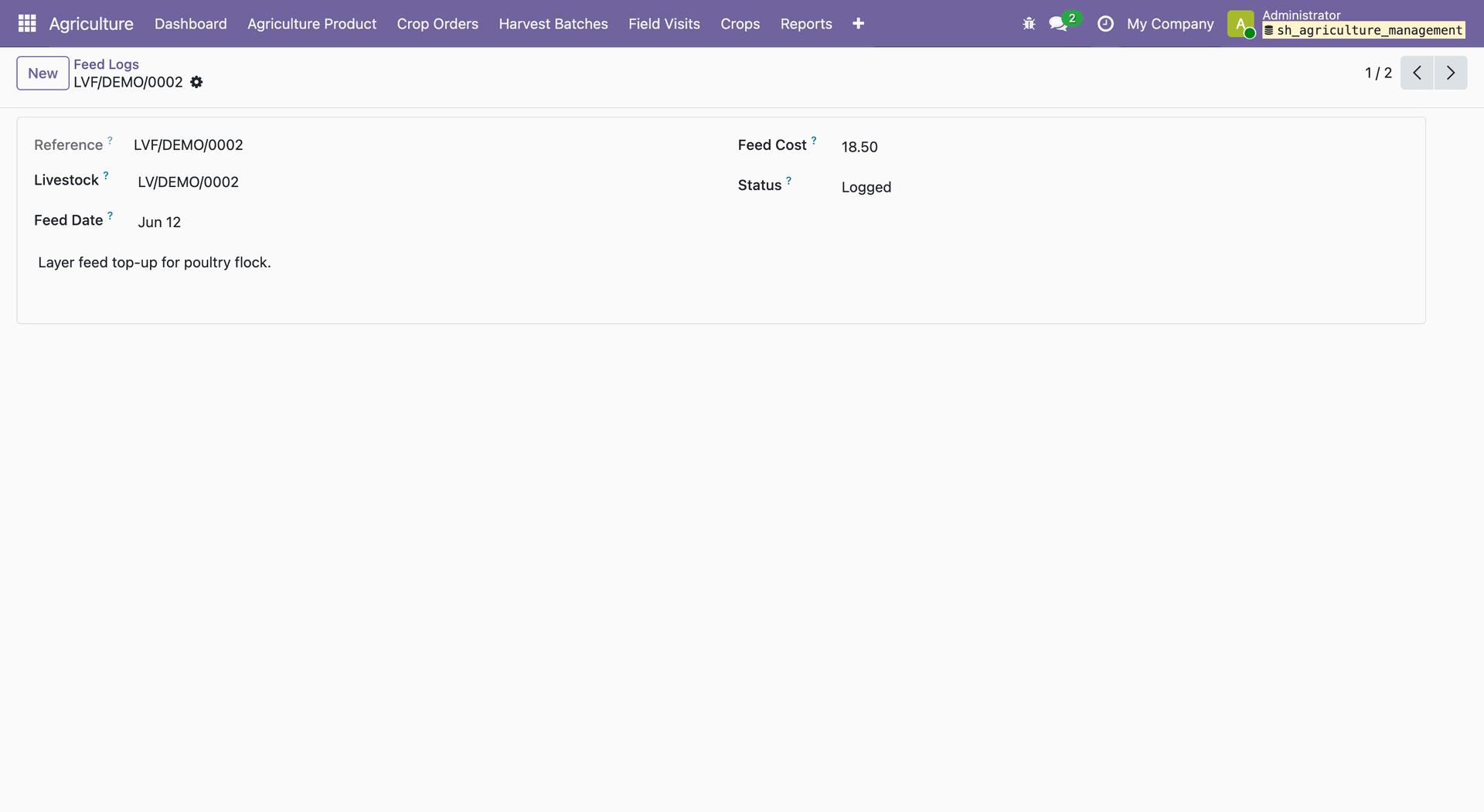Open the debug bug icon menu
Screen dimensions: 1484x812
[x=1029, y=24]
